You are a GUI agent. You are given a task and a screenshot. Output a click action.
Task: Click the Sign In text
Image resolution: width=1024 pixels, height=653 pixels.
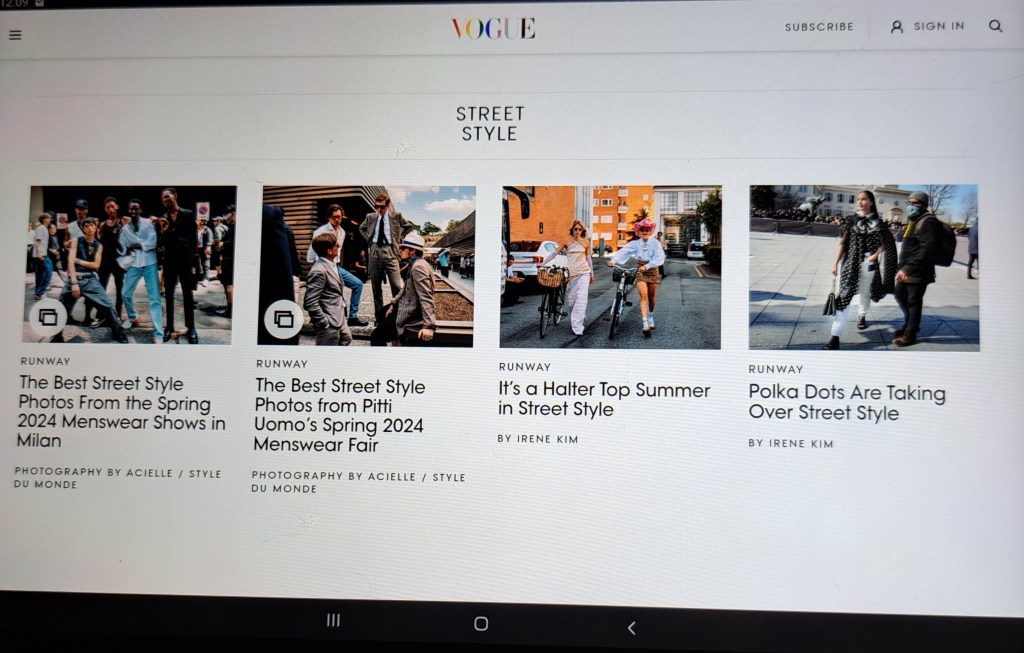[x=939, y=26]
